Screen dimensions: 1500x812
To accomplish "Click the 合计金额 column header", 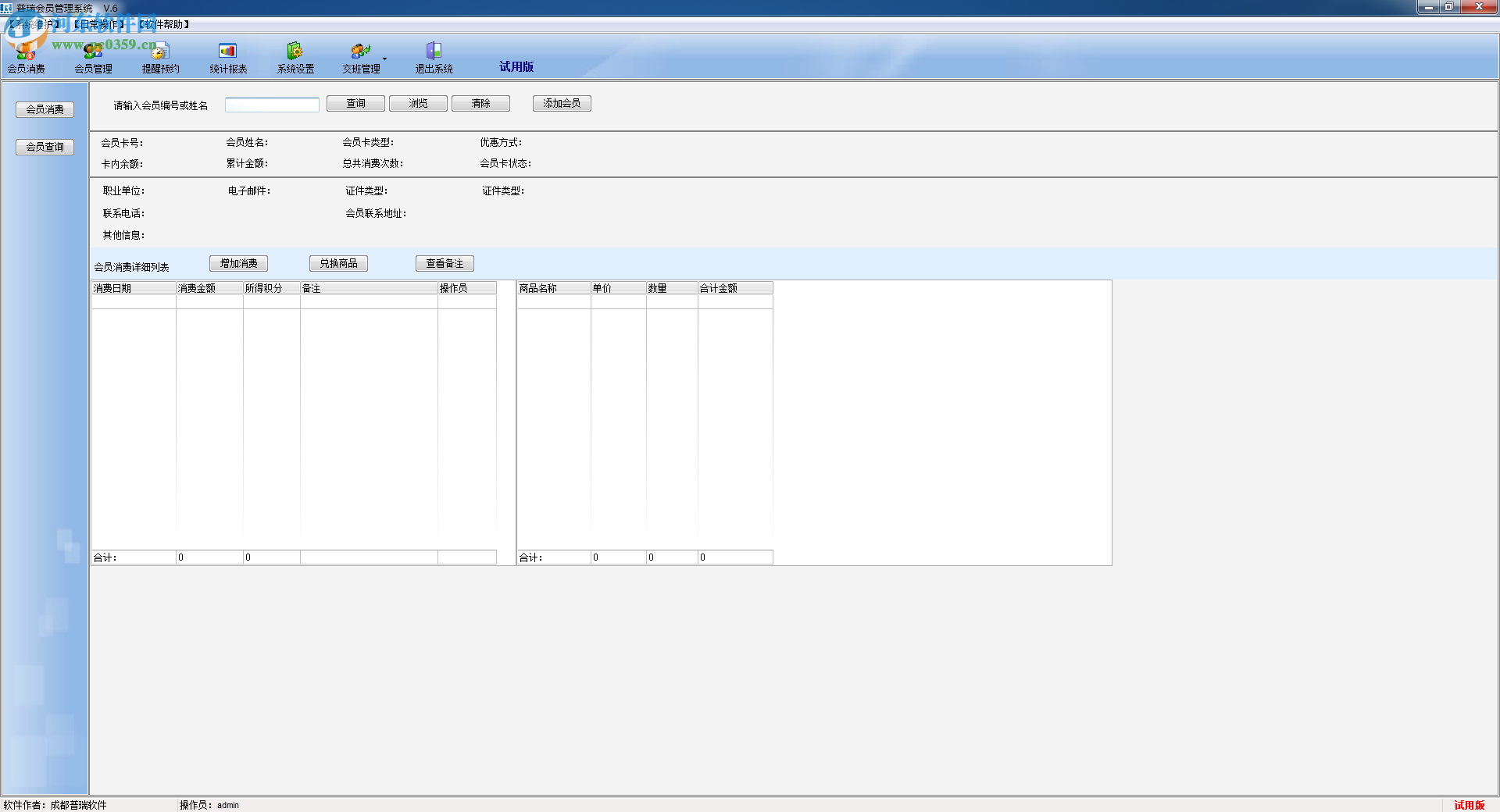I will (735, 288).
